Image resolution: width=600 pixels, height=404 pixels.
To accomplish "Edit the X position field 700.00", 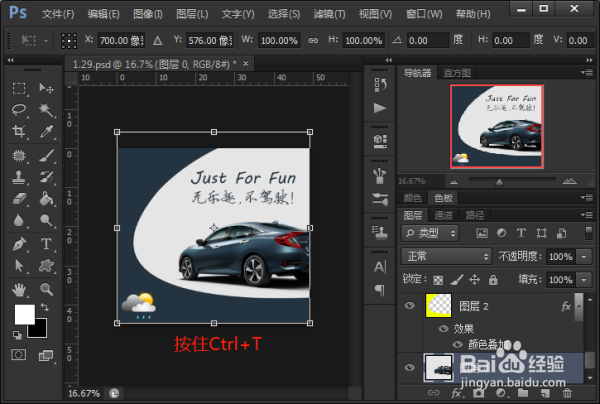I will [121, 41].
